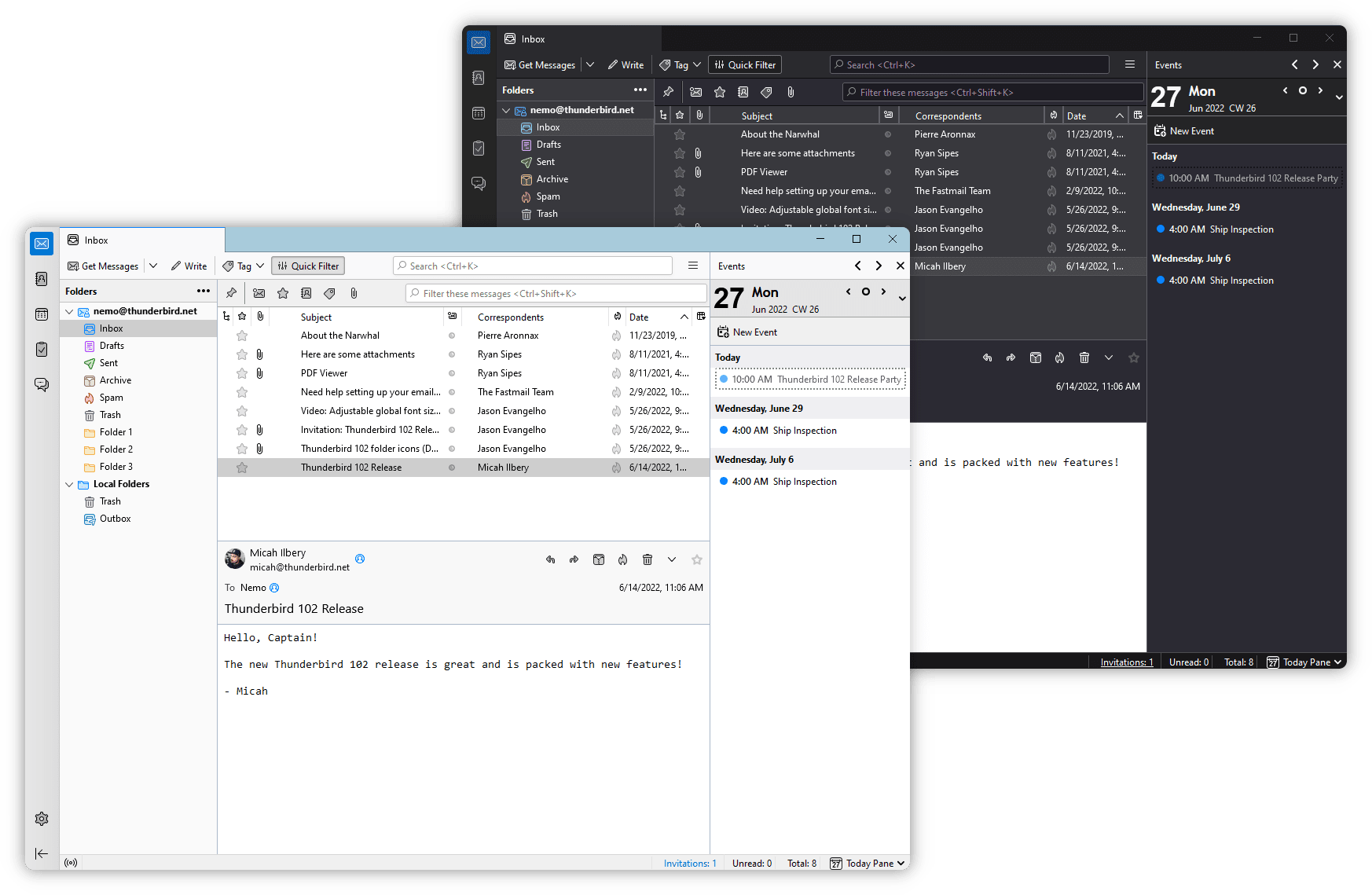The image size is (1372, 895).
Task: Click Write button in dark window
Action: click(x=626, y=64)
